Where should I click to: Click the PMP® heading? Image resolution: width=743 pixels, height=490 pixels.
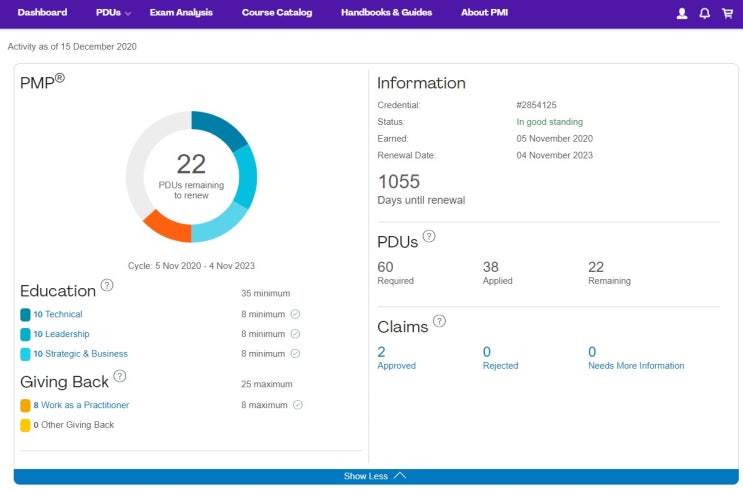[x=42, y=82]
